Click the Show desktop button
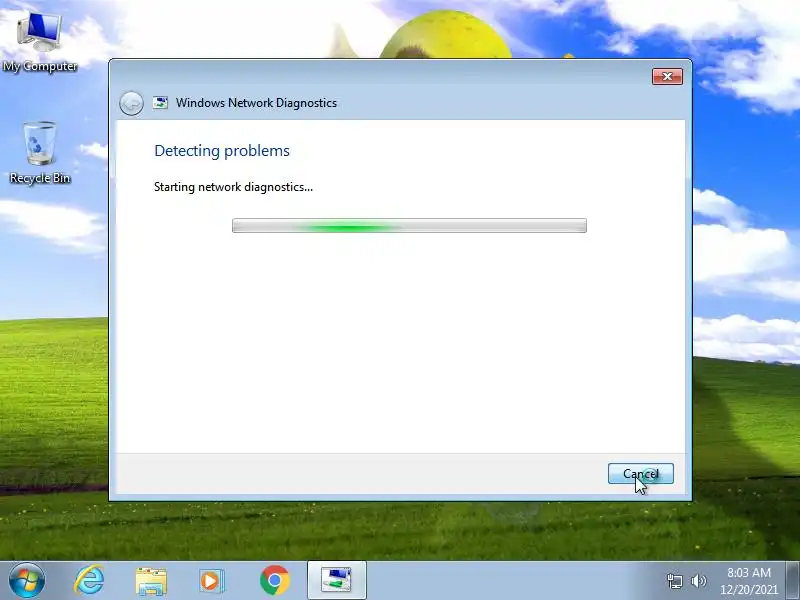 tap(793, 581)
